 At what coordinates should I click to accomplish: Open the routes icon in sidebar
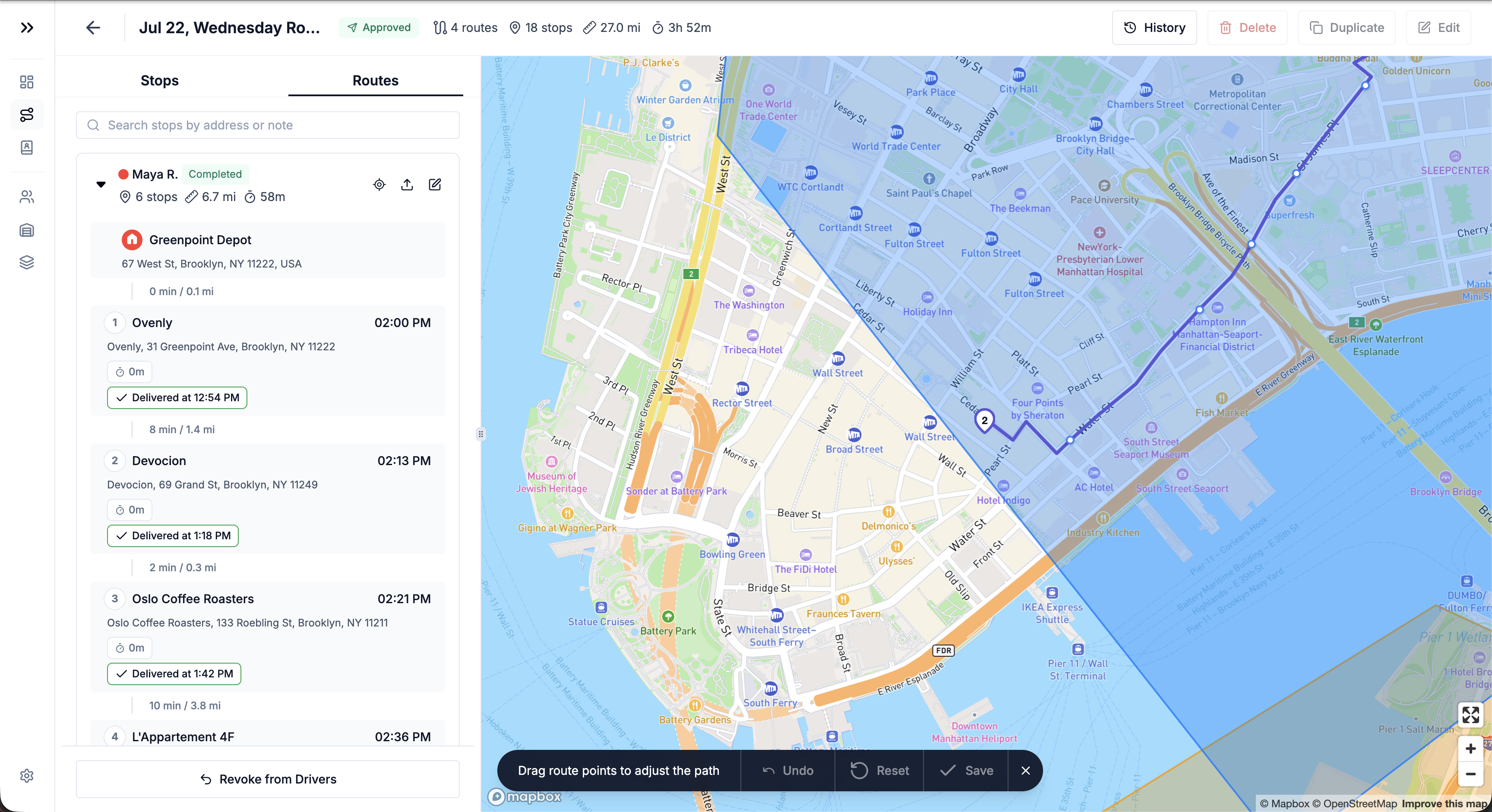point(27,115)
